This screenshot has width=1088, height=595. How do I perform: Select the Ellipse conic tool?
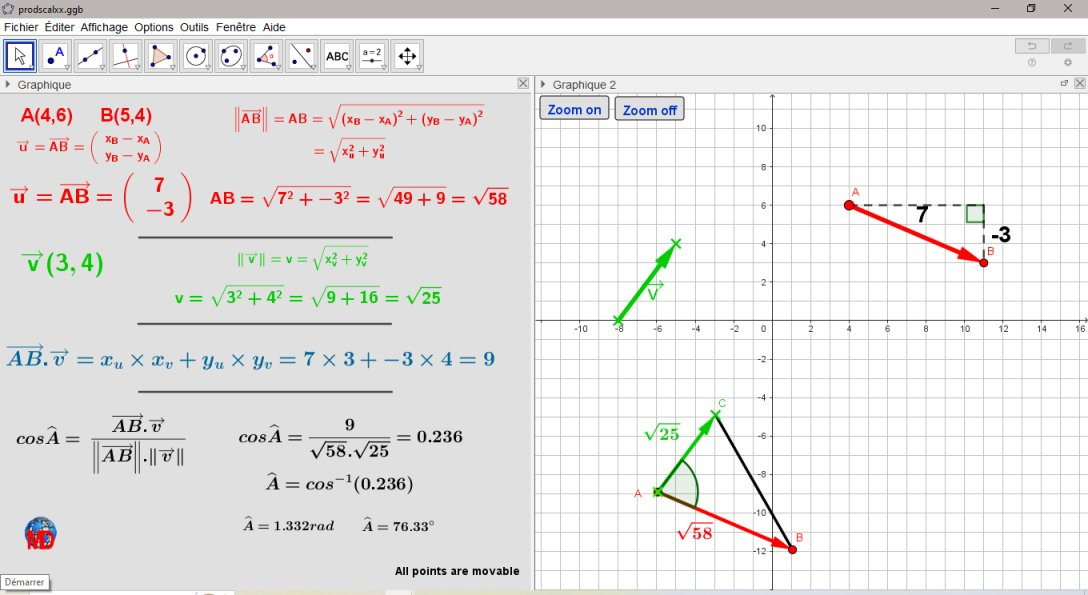(231, 56)
